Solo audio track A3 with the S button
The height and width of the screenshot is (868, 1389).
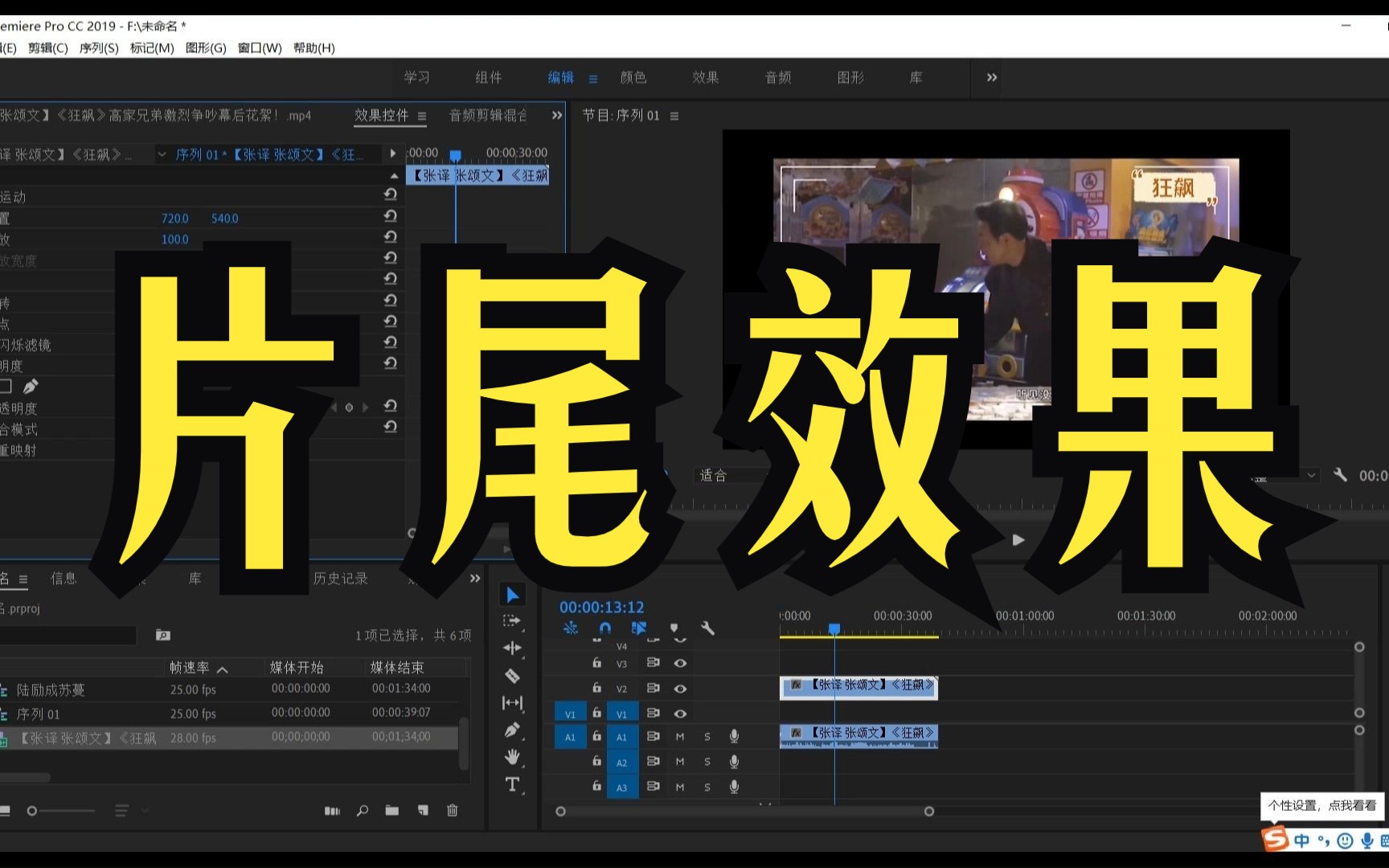(x=707, y=787)
